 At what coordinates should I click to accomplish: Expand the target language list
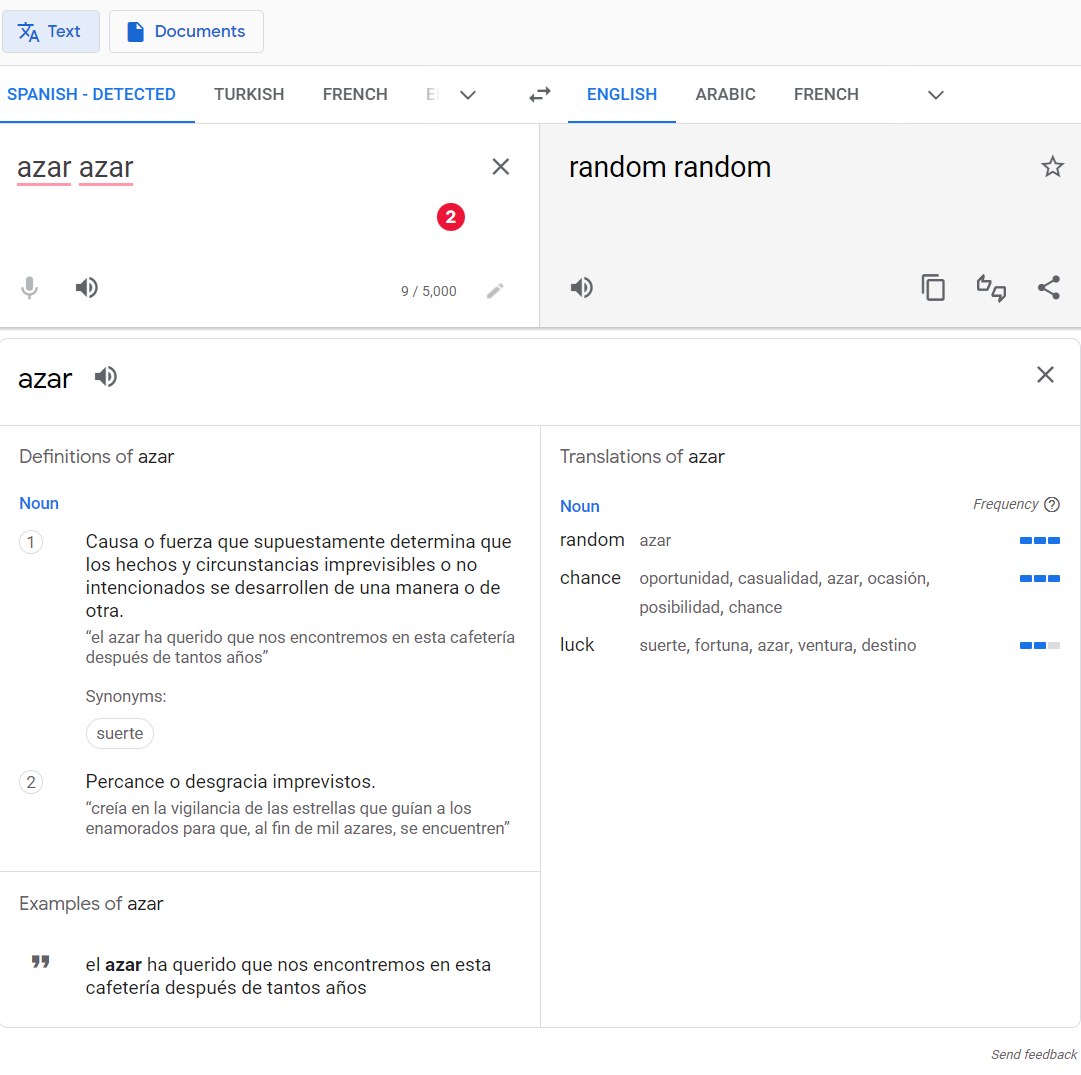pyautogui.click(x=935, y=95)
